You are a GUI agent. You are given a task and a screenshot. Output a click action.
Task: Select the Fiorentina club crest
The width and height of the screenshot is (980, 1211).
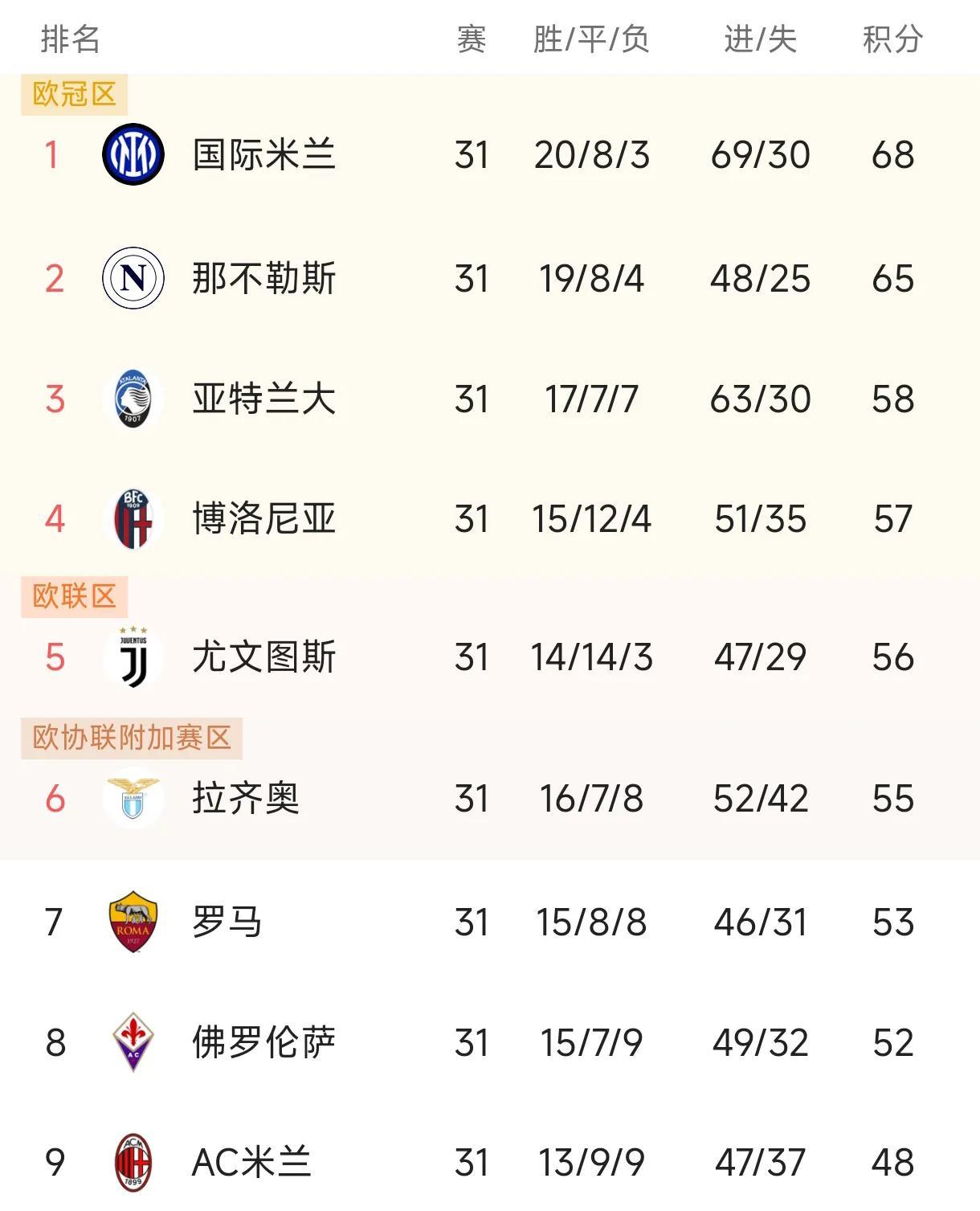pos(133,1041)
